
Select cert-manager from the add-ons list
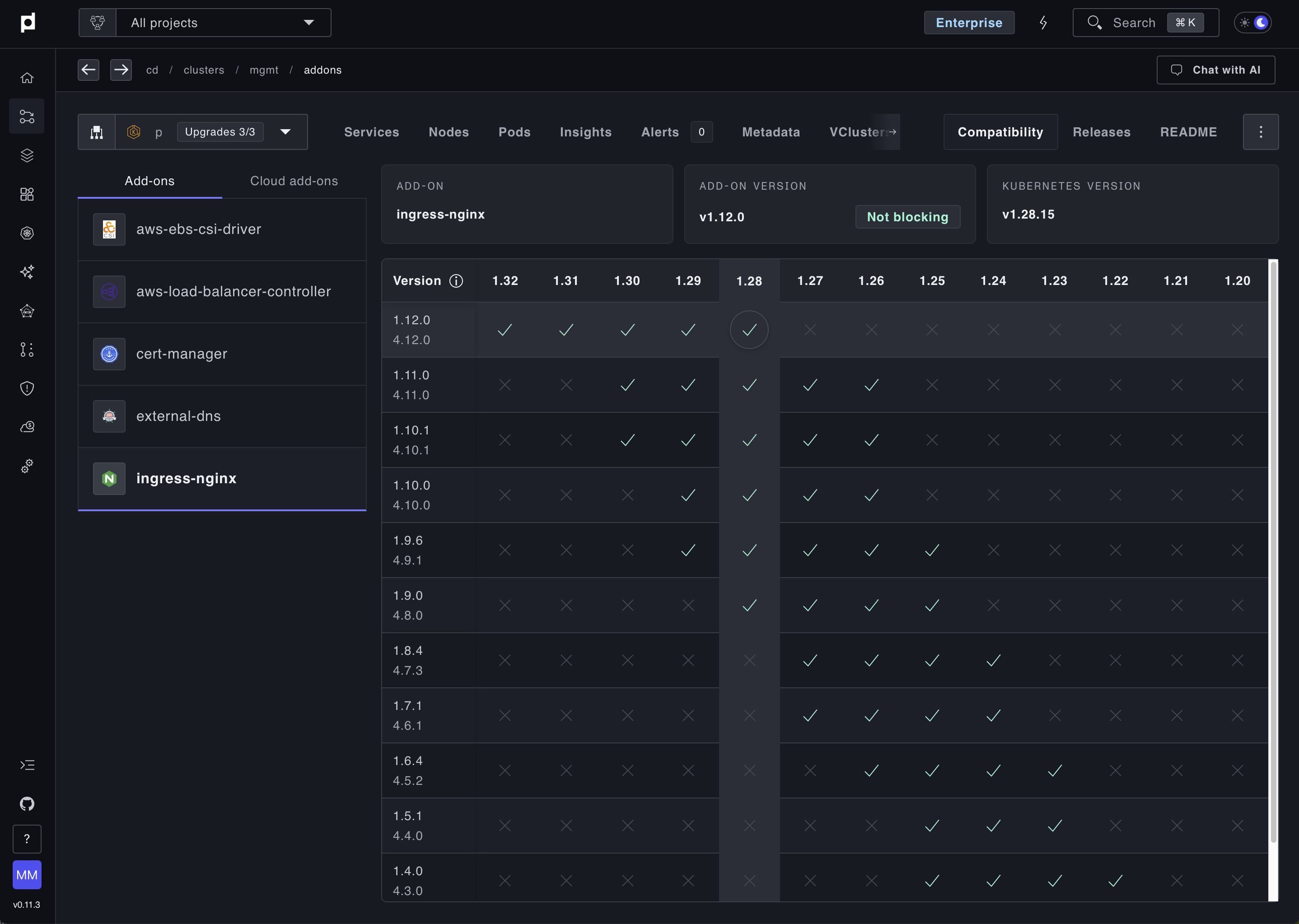click(182, 353)
